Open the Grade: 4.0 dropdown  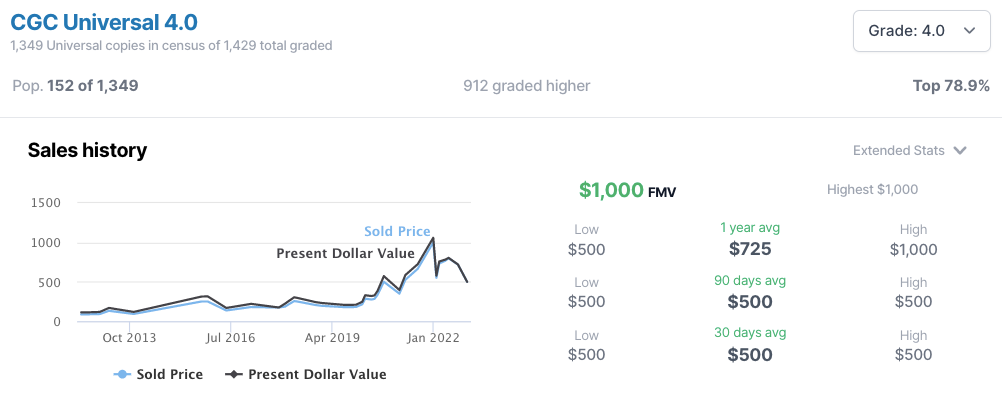tap(921, 31)
